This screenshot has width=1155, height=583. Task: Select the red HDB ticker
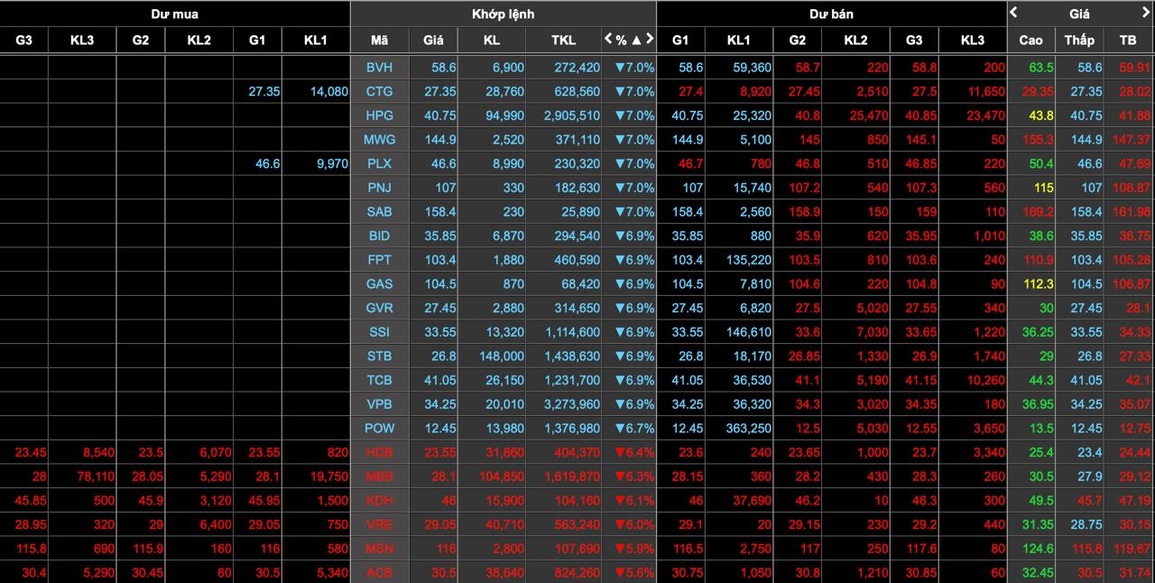[379, 453]
